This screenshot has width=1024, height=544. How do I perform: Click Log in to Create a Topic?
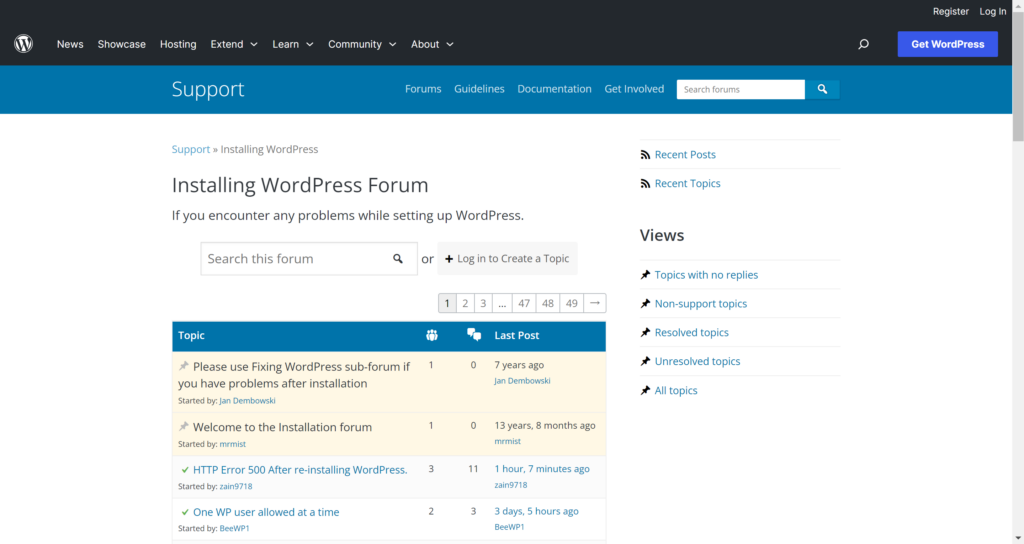click(507, 259)
